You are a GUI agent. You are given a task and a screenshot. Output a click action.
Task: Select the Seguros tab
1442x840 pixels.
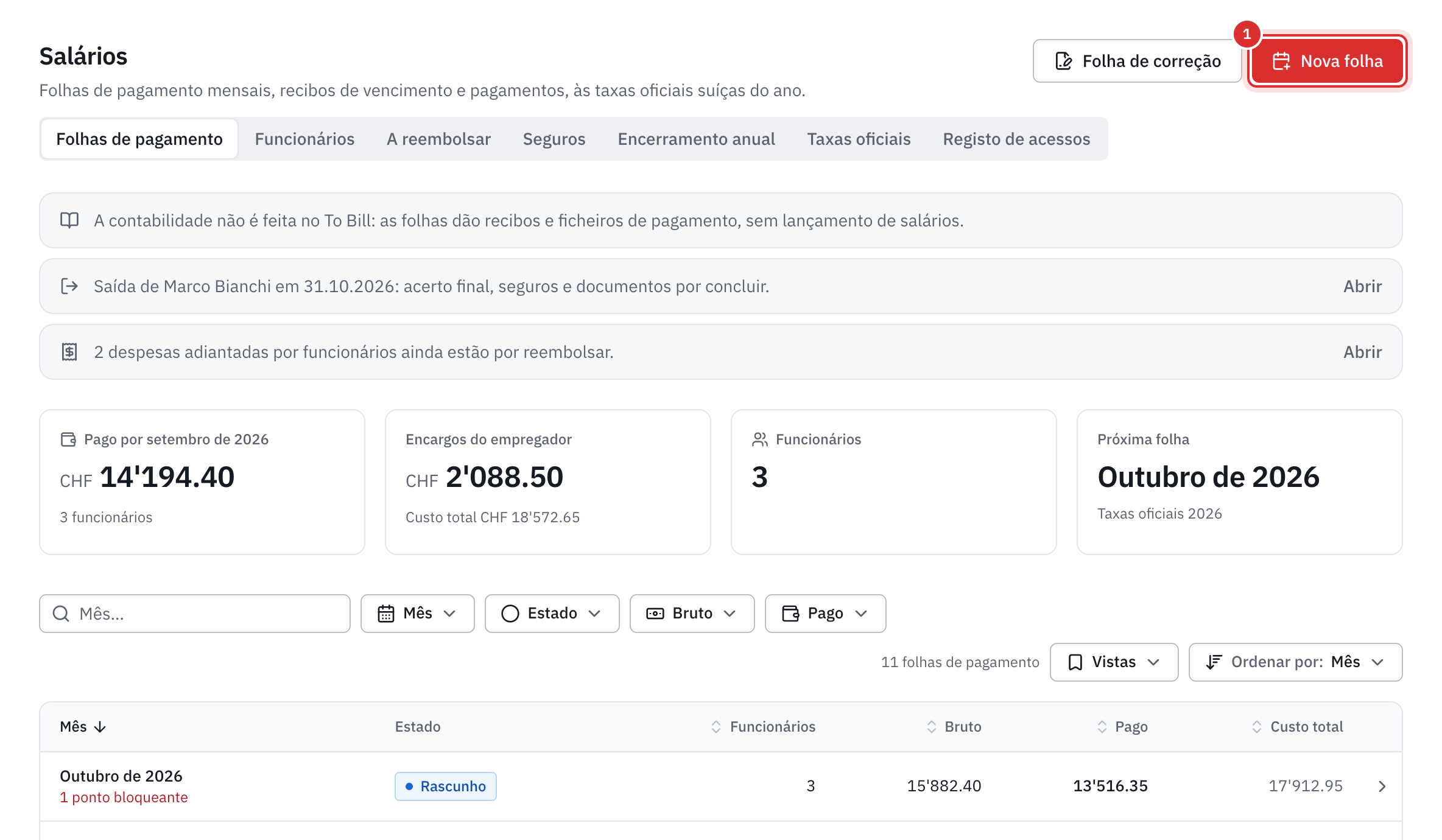pos(554,139)
